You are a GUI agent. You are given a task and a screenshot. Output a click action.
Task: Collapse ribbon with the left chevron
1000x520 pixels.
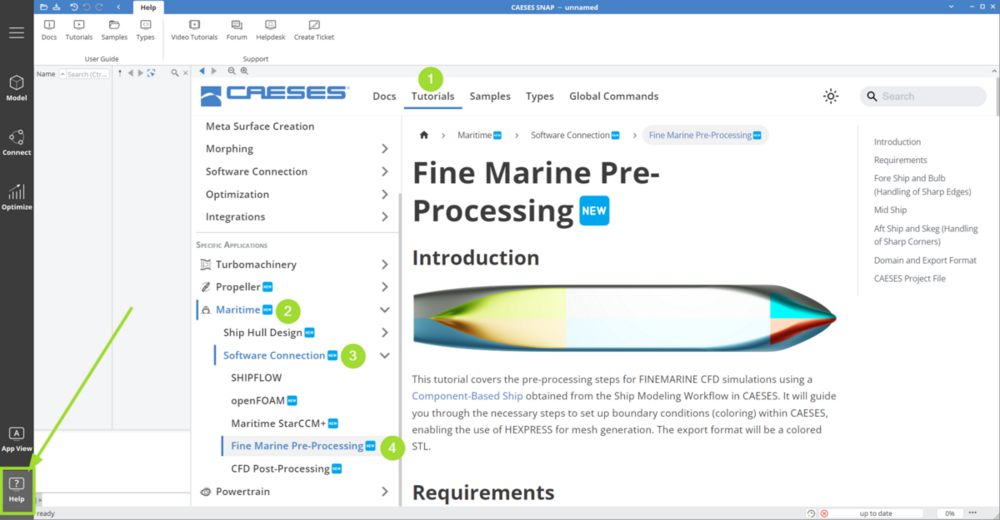click(x=119, y=7)
